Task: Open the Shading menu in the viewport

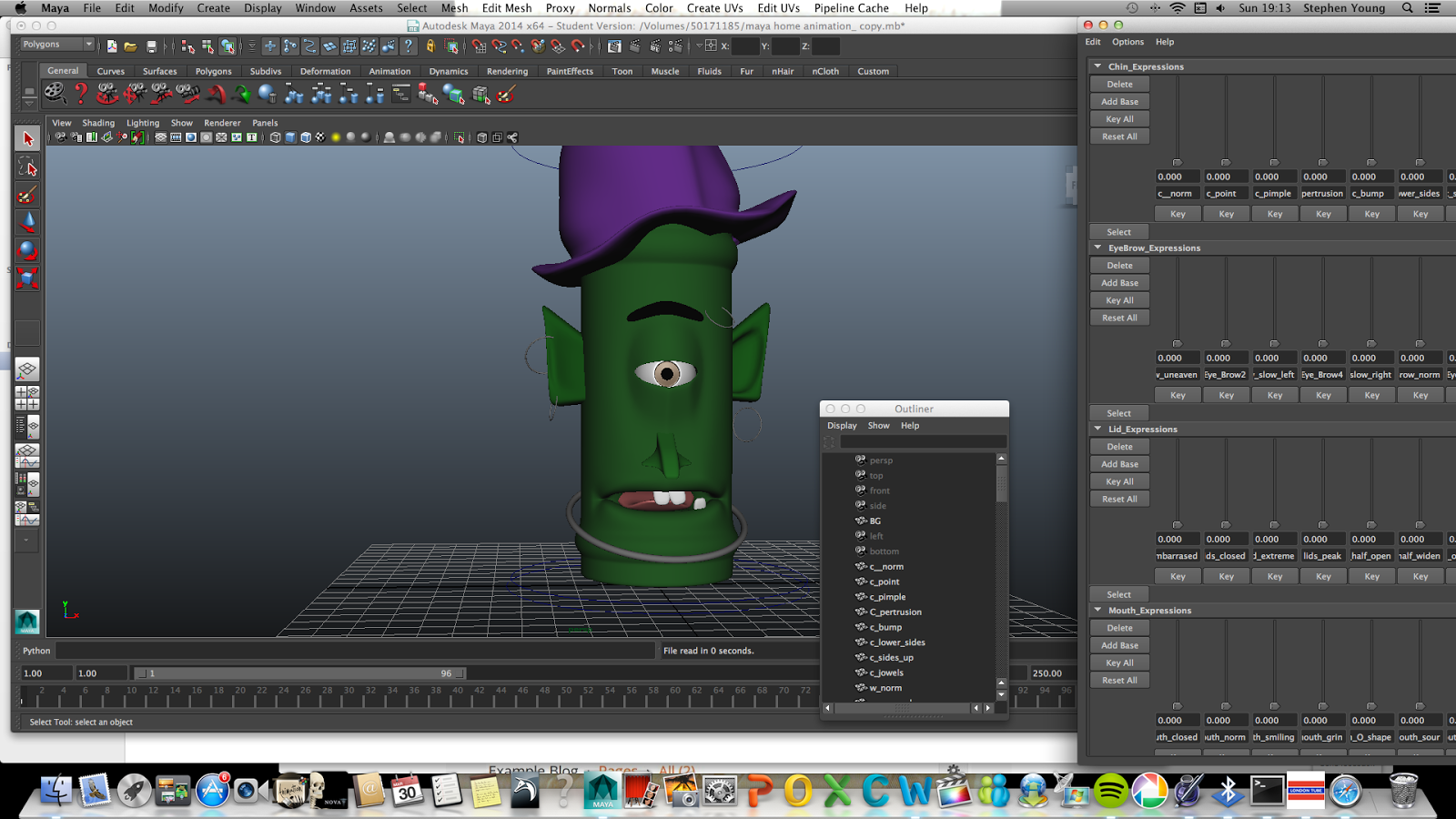Action: pos(98,122)
